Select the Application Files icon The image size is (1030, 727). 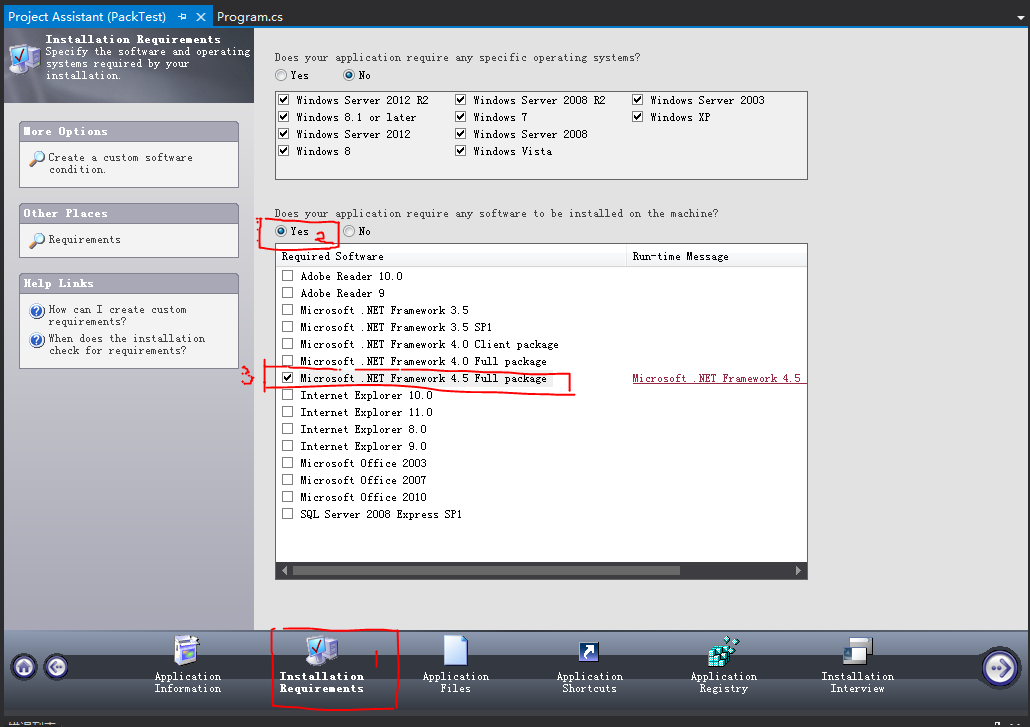455,652
